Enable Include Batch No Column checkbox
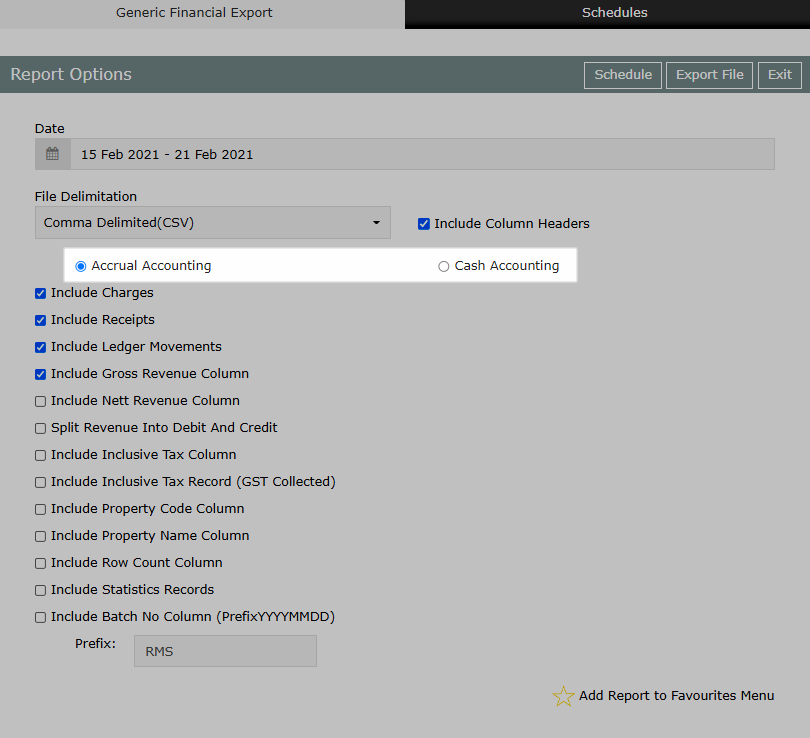810x738 pixels. [40, 617]
